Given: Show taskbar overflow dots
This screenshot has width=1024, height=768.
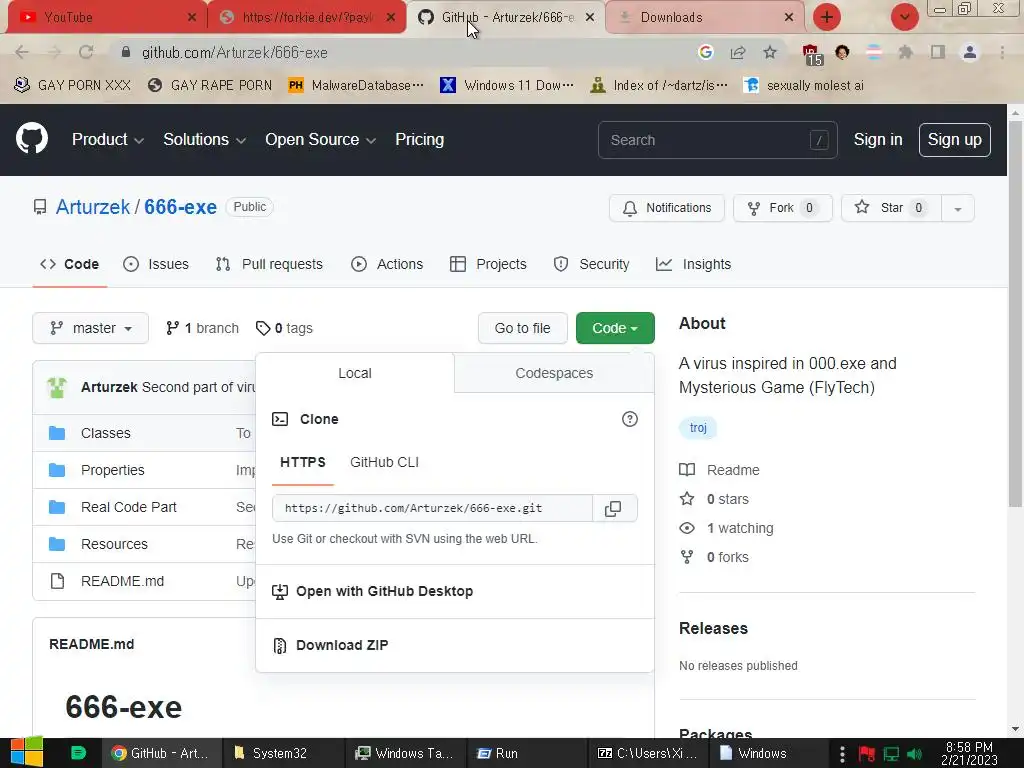Looking at the screenshot, I should click(842, 754).
